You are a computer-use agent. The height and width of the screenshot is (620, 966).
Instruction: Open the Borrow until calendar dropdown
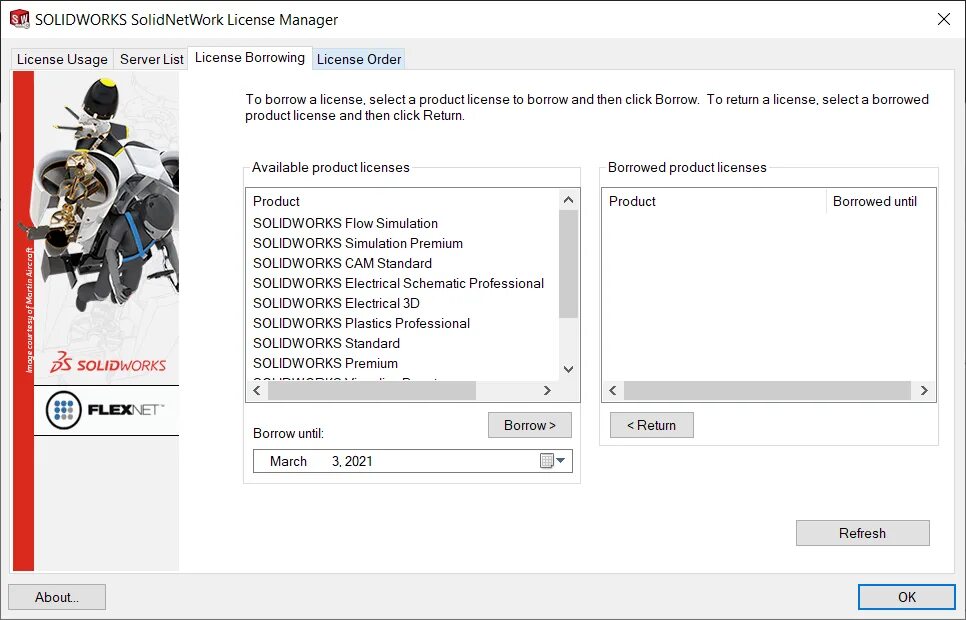pos(553,461)
